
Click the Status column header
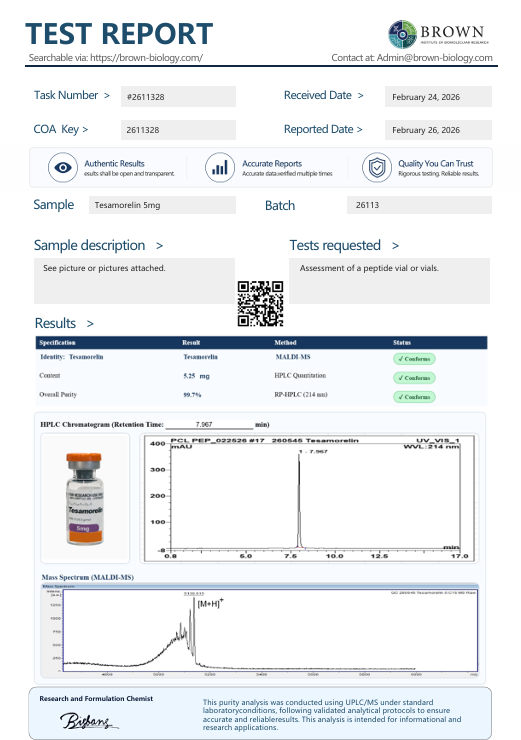402,343
